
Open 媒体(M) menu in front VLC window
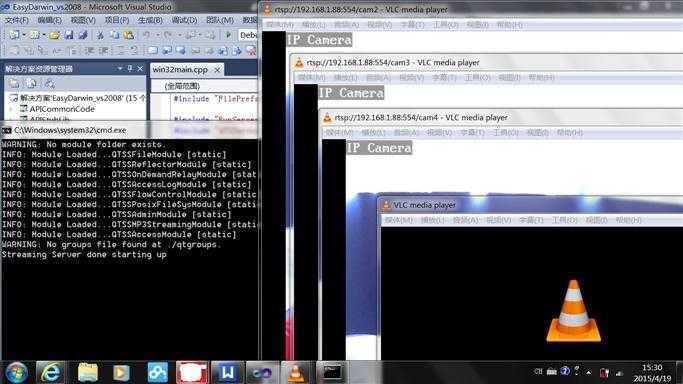click(x=399, y=220)
